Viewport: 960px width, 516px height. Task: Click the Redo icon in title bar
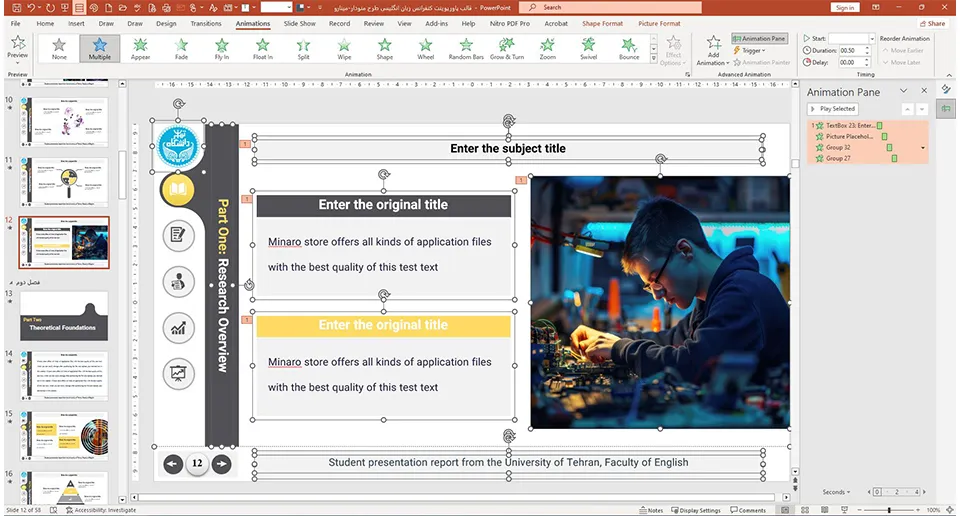point(50,8)
